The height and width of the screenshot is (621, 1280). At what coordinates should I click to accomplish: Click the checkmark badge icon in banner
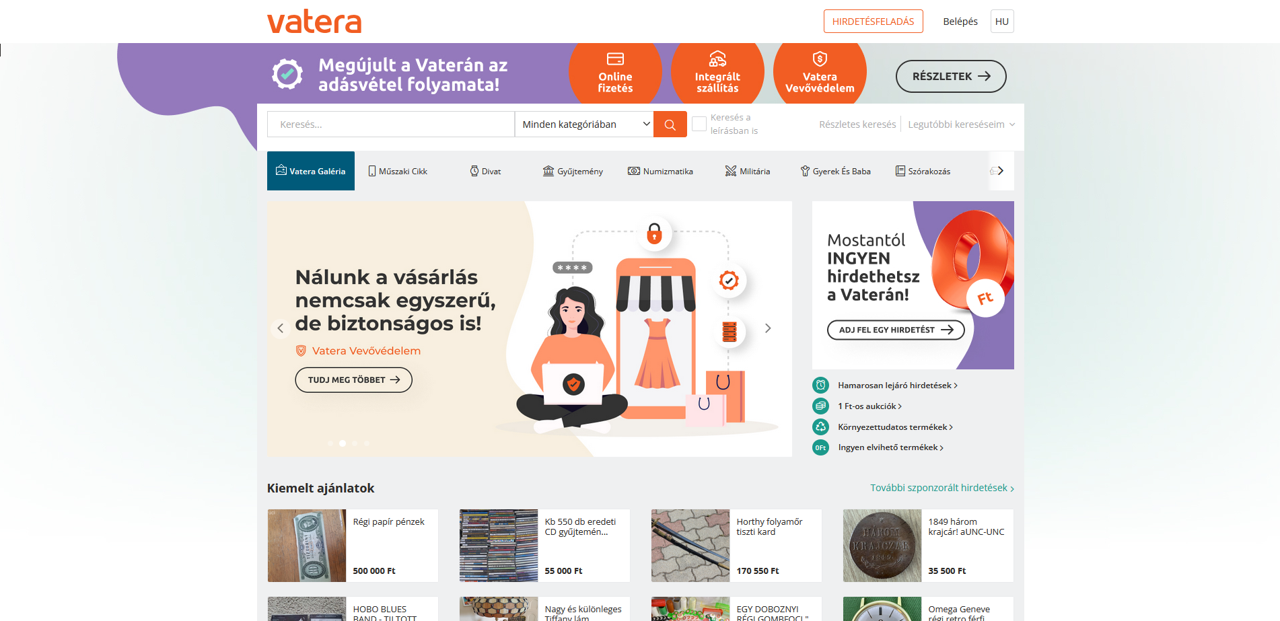[288, 73]
